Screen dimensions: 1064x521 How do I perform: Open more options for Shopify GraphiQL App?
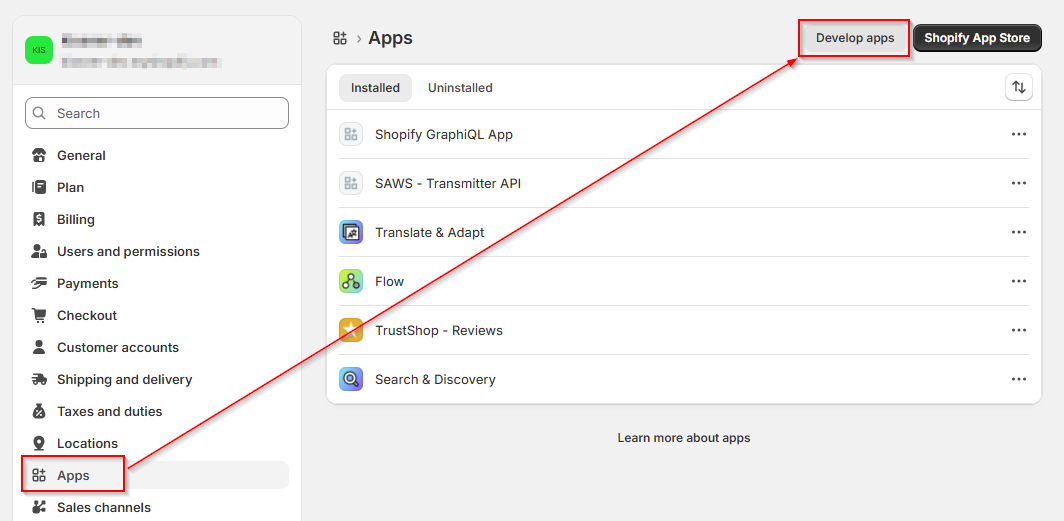pyautogui.click(x=1019, y=134)
